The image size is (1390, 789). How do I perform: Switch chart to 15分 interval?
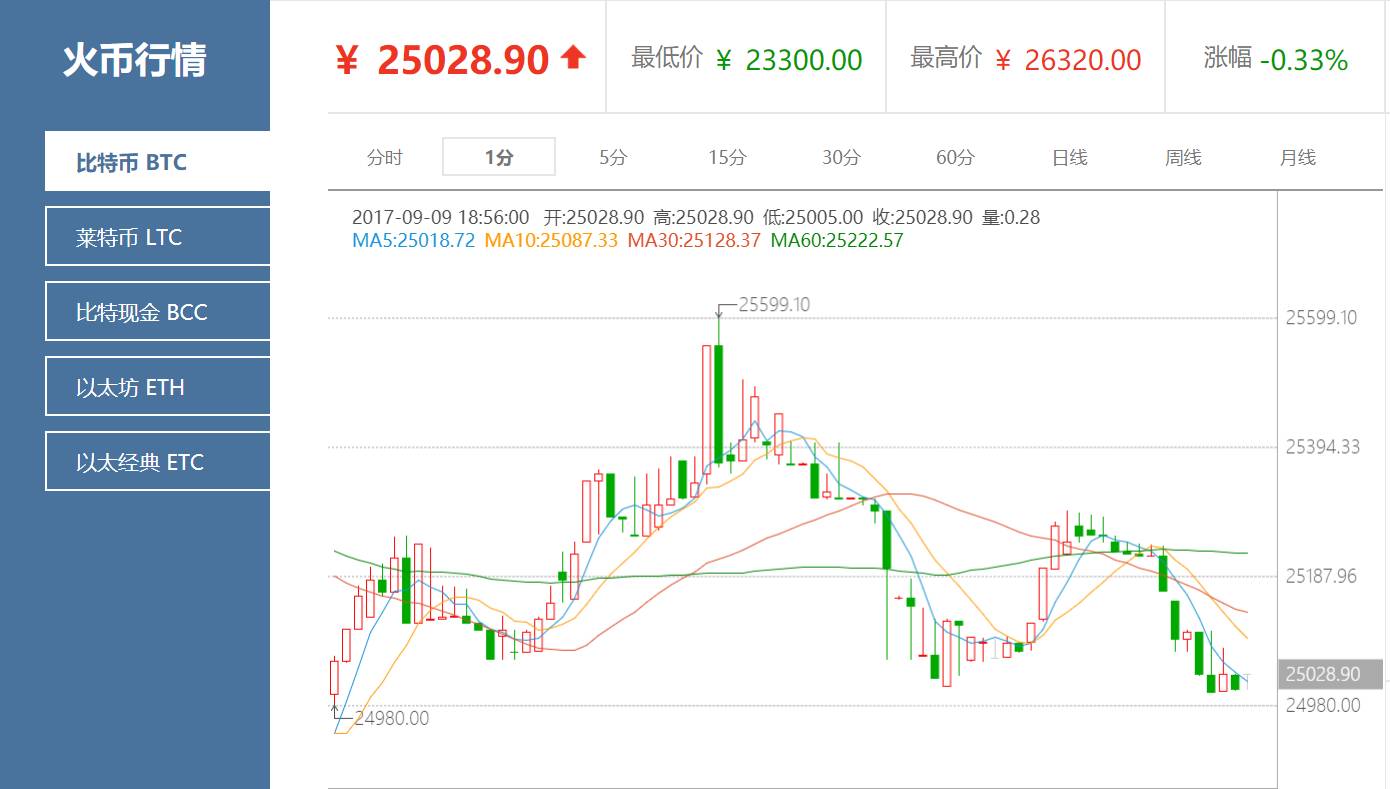(x=727, y=157)
